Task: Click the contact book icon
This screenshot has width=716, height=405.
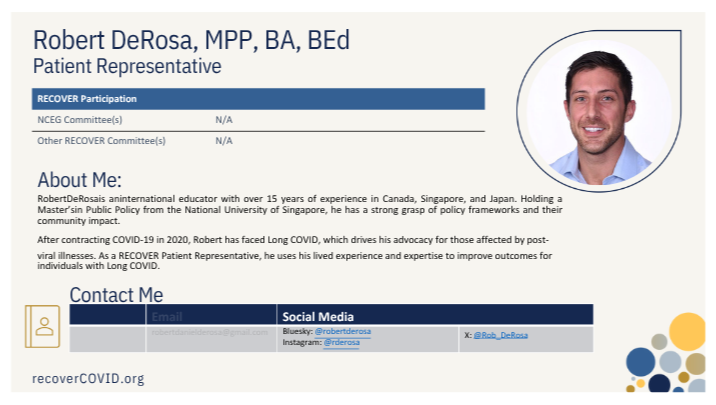Action: (x=43, y=326)
